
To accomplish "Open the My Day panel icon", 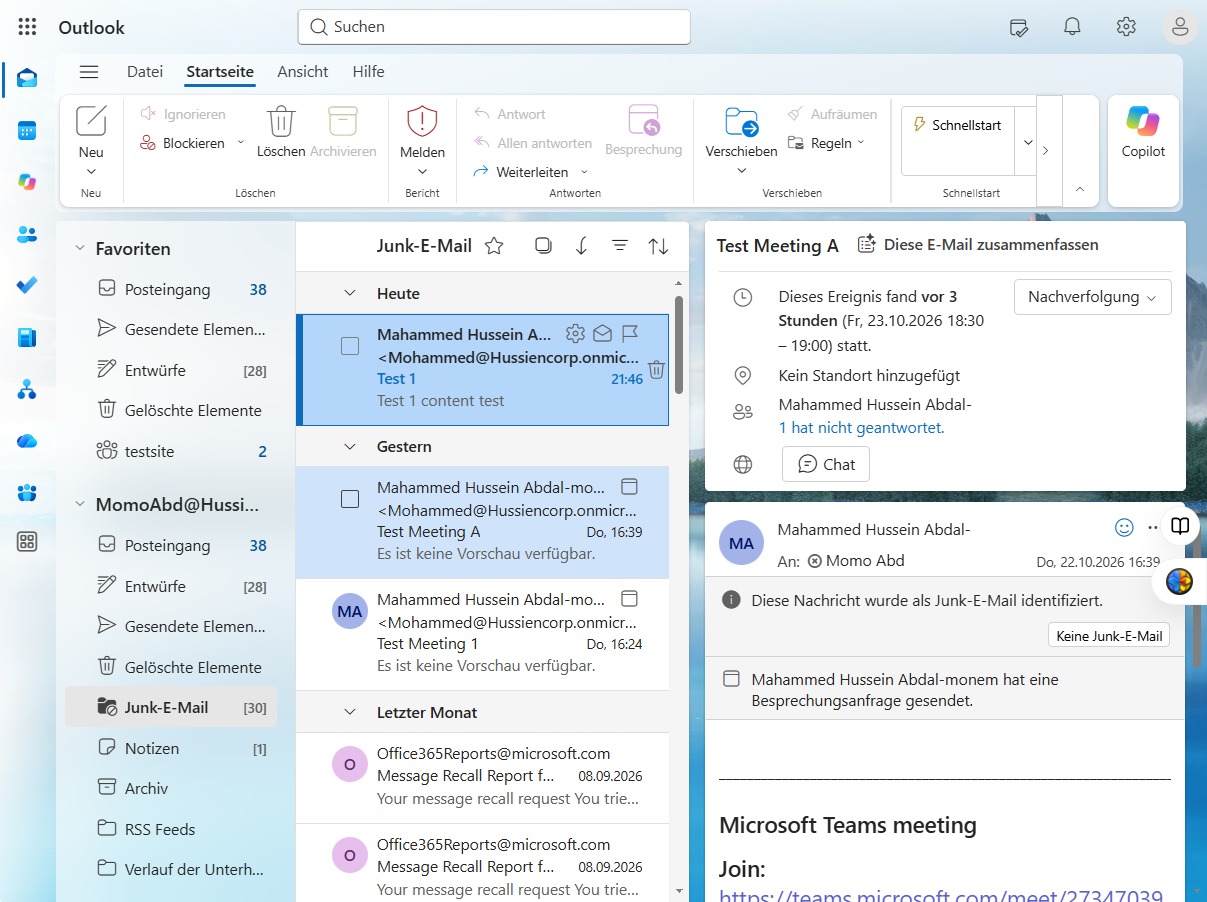I will [x=1019, y=27].
